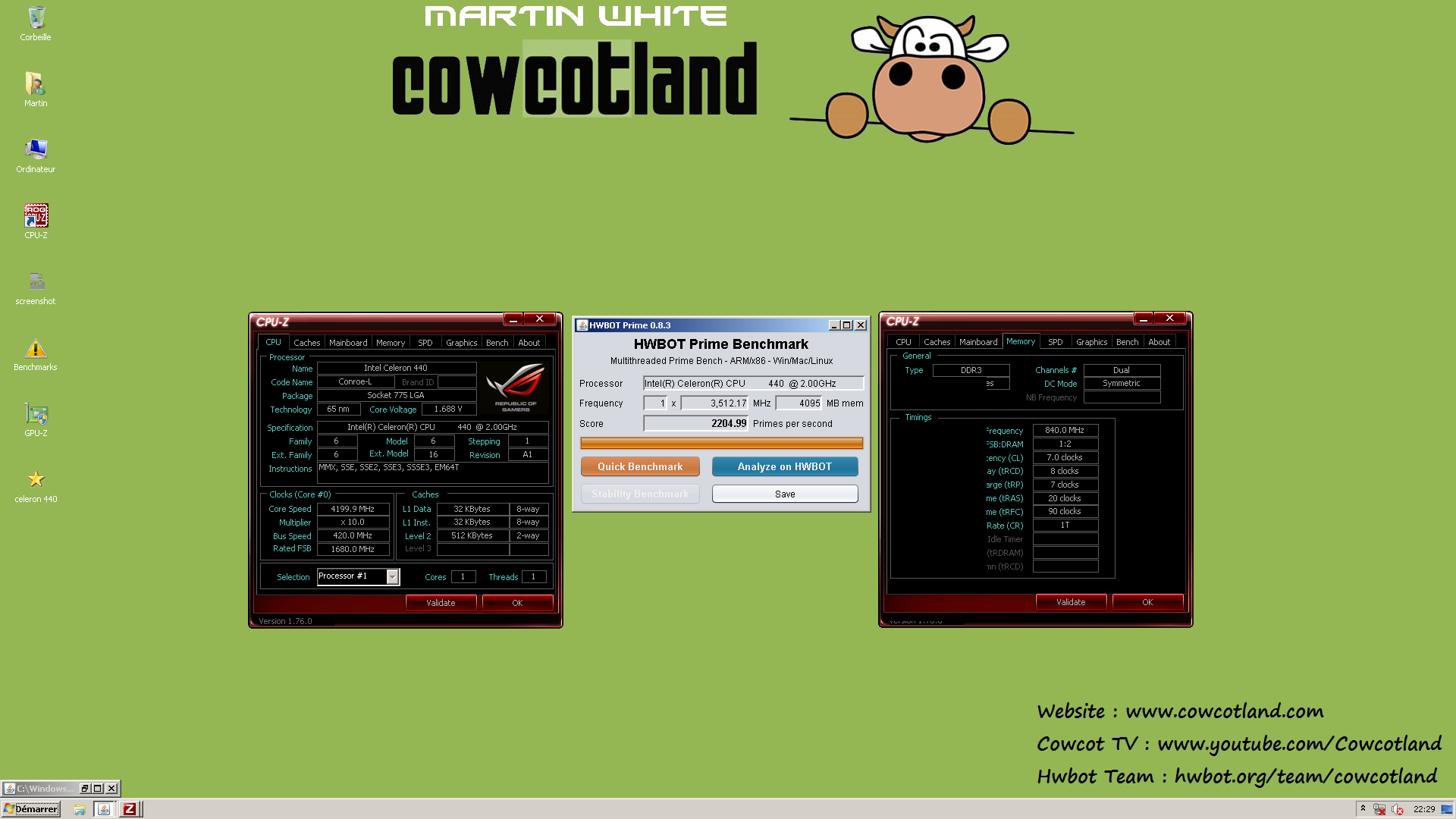Click HWBOT Prime title bar Java icon
This screenshot has height=819, width=1456.
click(582, 325)
